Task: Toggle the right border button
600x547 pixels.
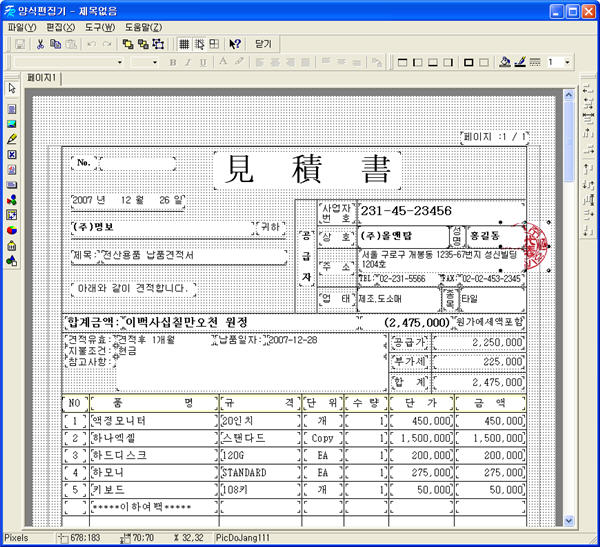Action: click(448, 62)
